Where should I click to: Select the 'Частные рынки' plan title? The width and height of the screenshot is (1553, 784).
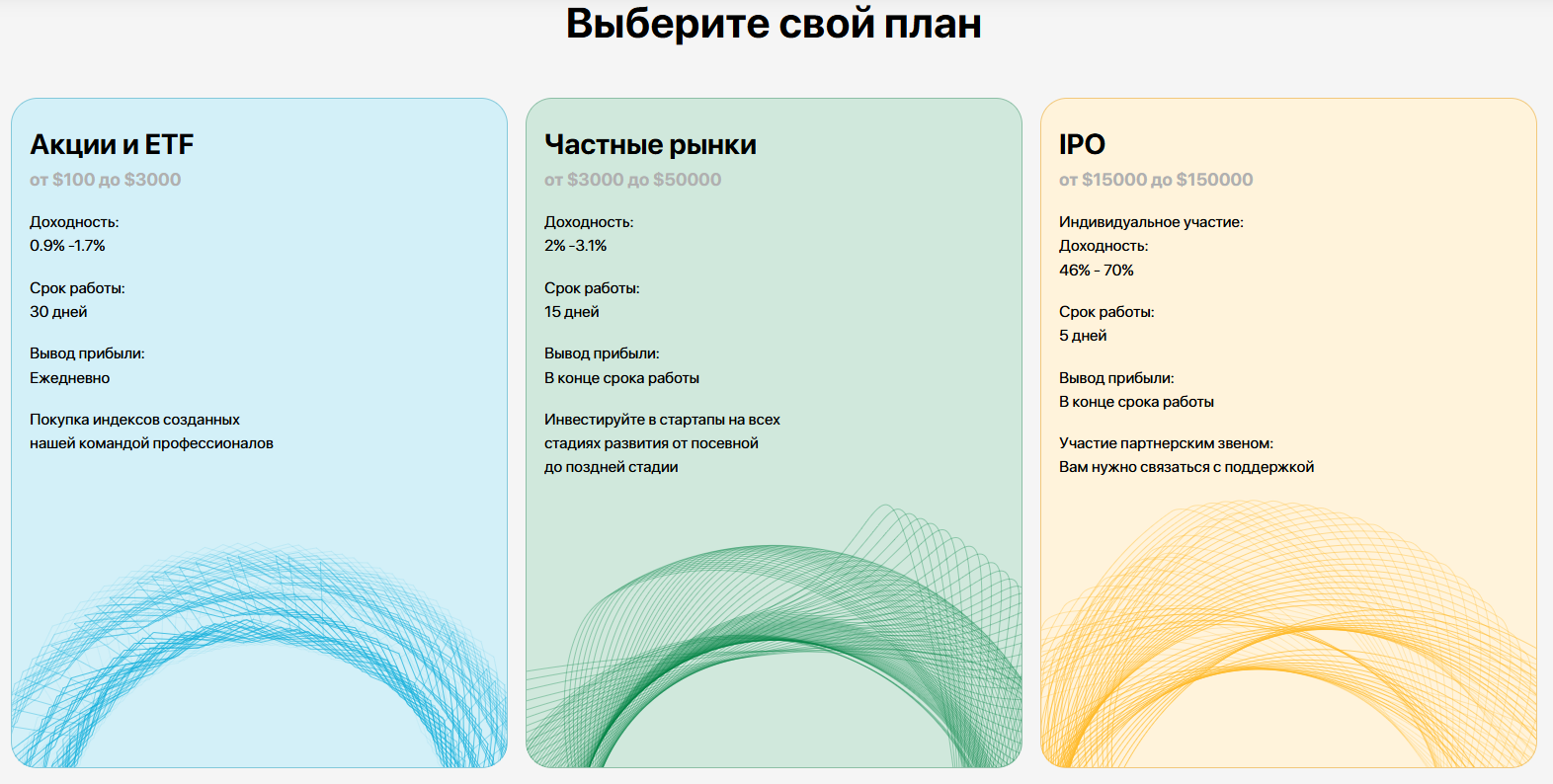pyautogui.click(x=650, y=144)
